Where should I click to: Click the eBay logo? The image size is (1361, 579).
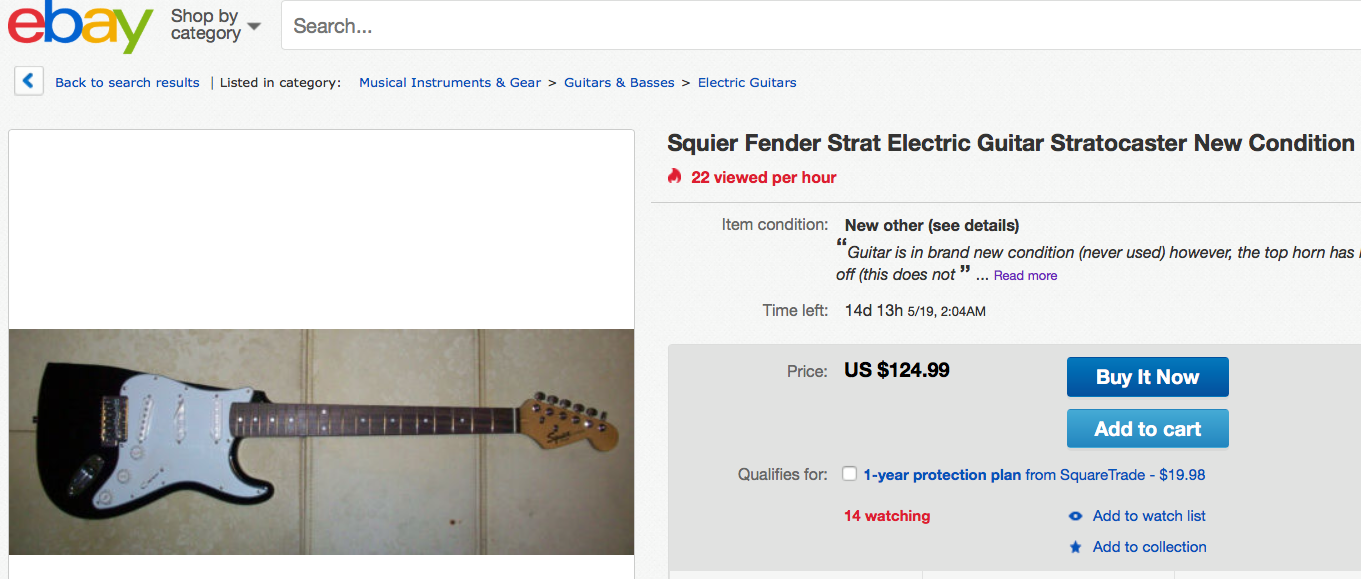80,27
